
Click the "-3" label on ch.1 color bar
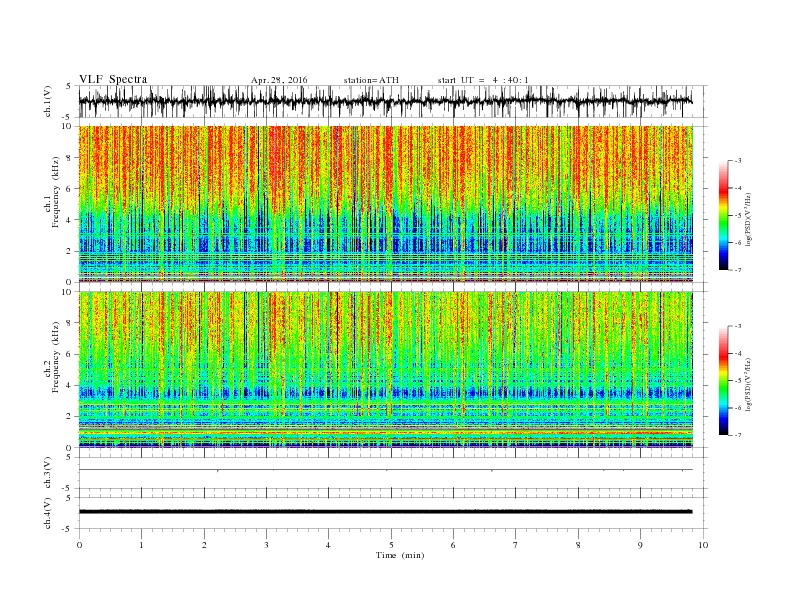coord(738,161)
